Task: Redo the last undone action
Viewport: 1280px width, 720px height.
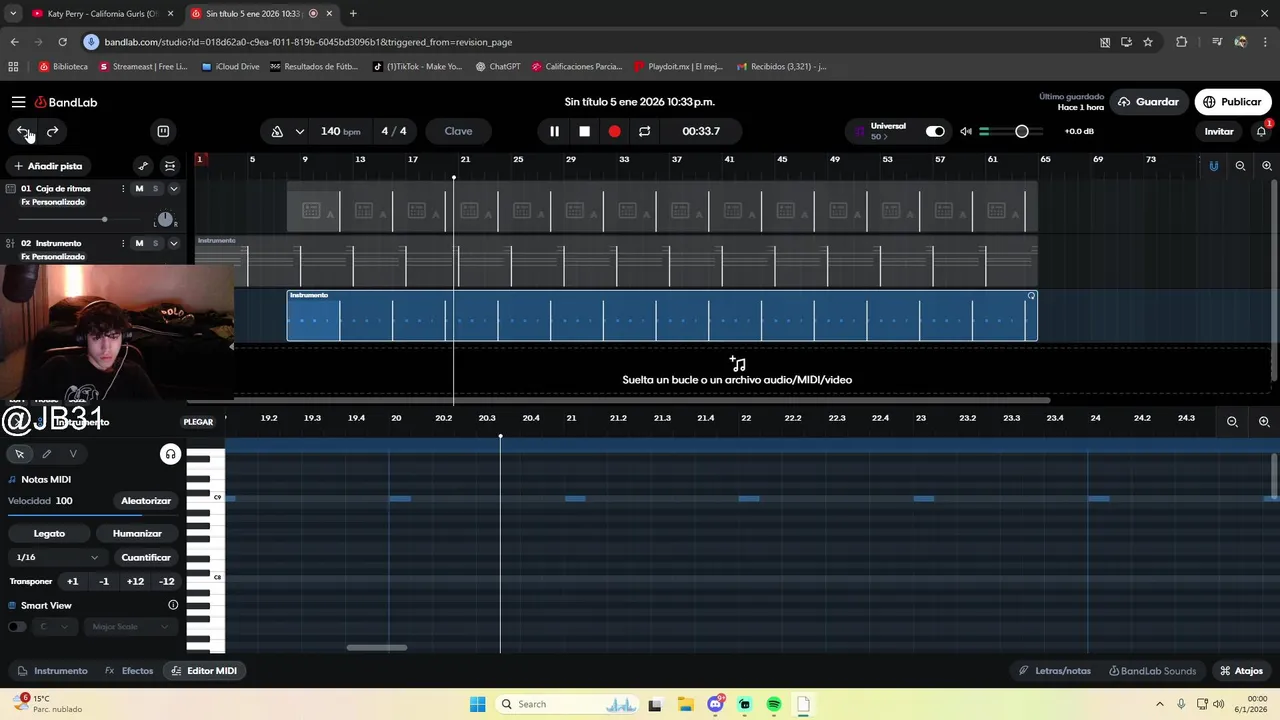Action: tap(53, 131)
